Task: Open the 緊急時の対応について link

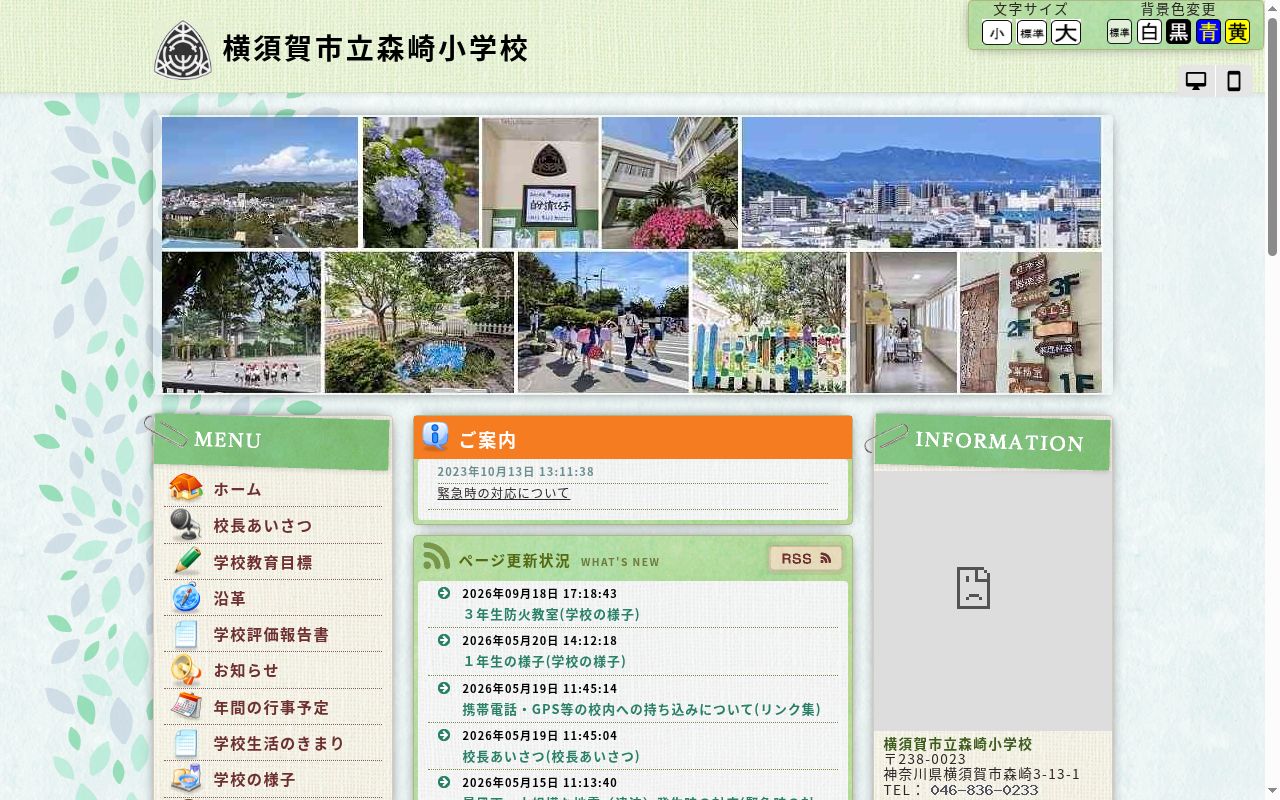Action: pos(503,493)
